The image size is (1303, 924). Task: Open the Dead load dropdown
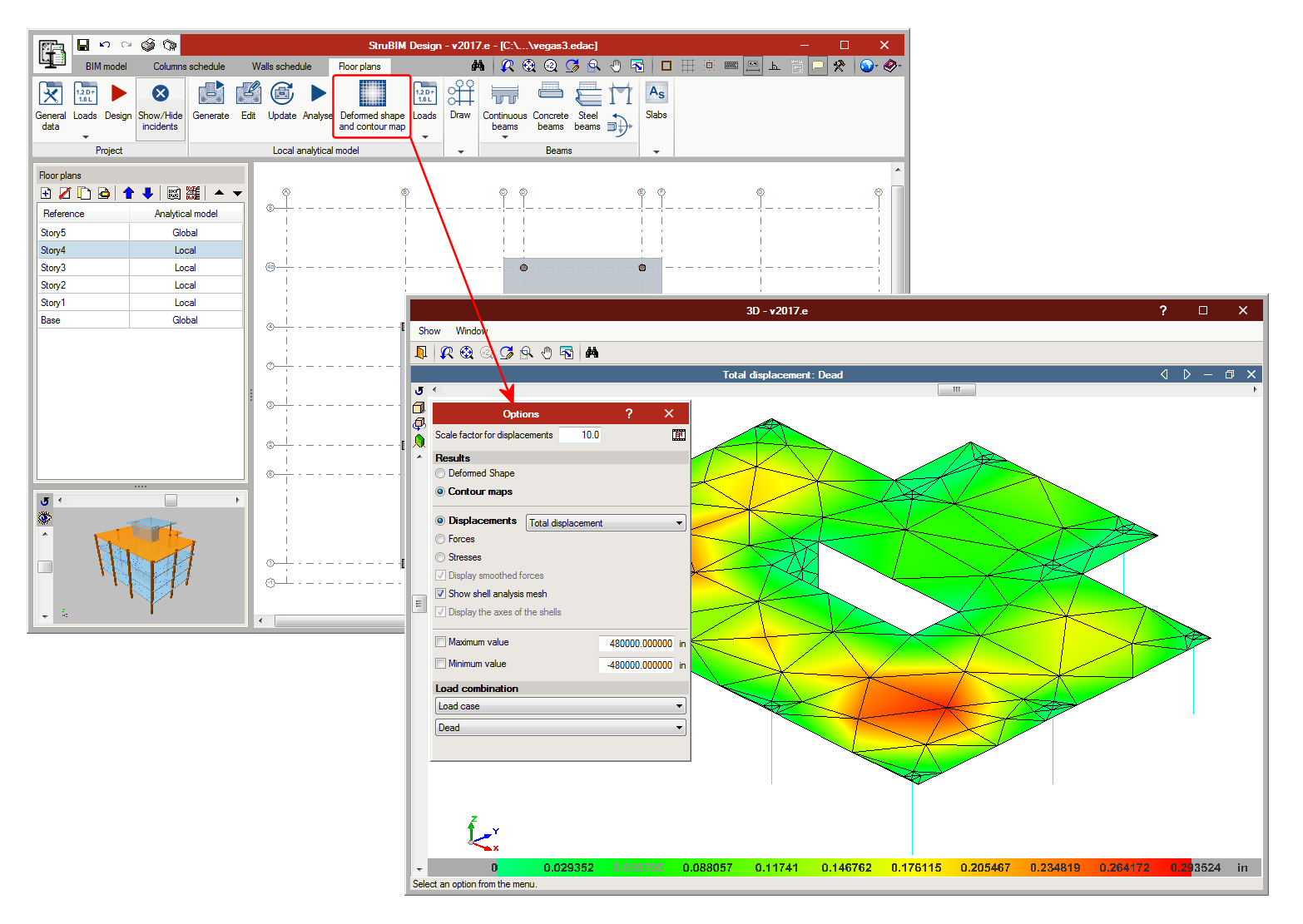pos(560,728)
